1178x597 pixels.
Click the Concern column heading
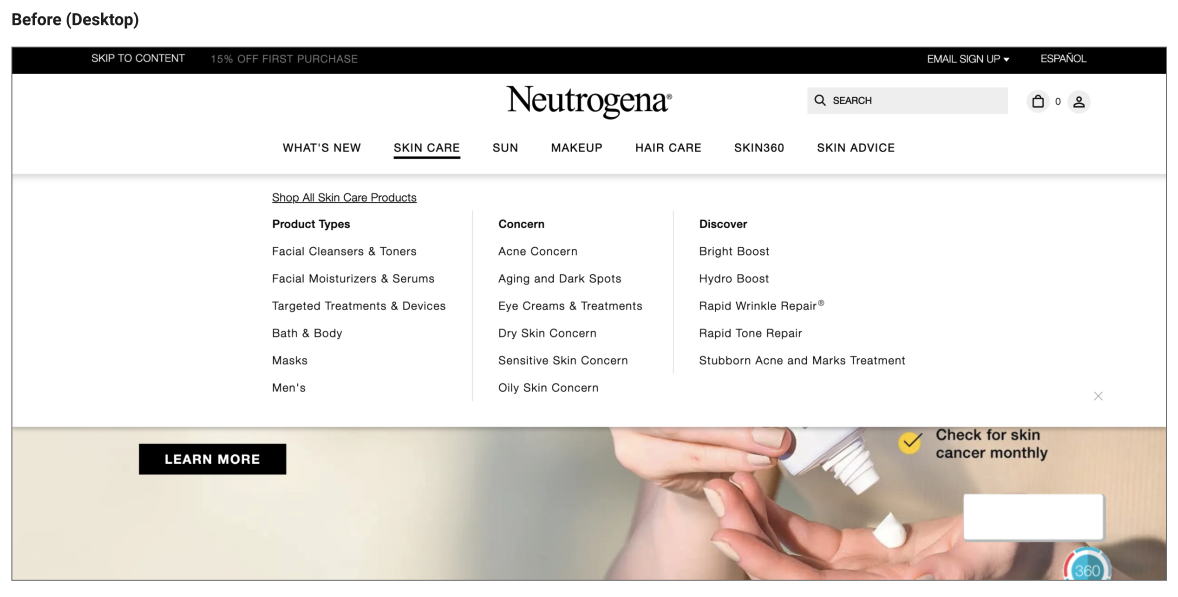click(x=521, y=224)
